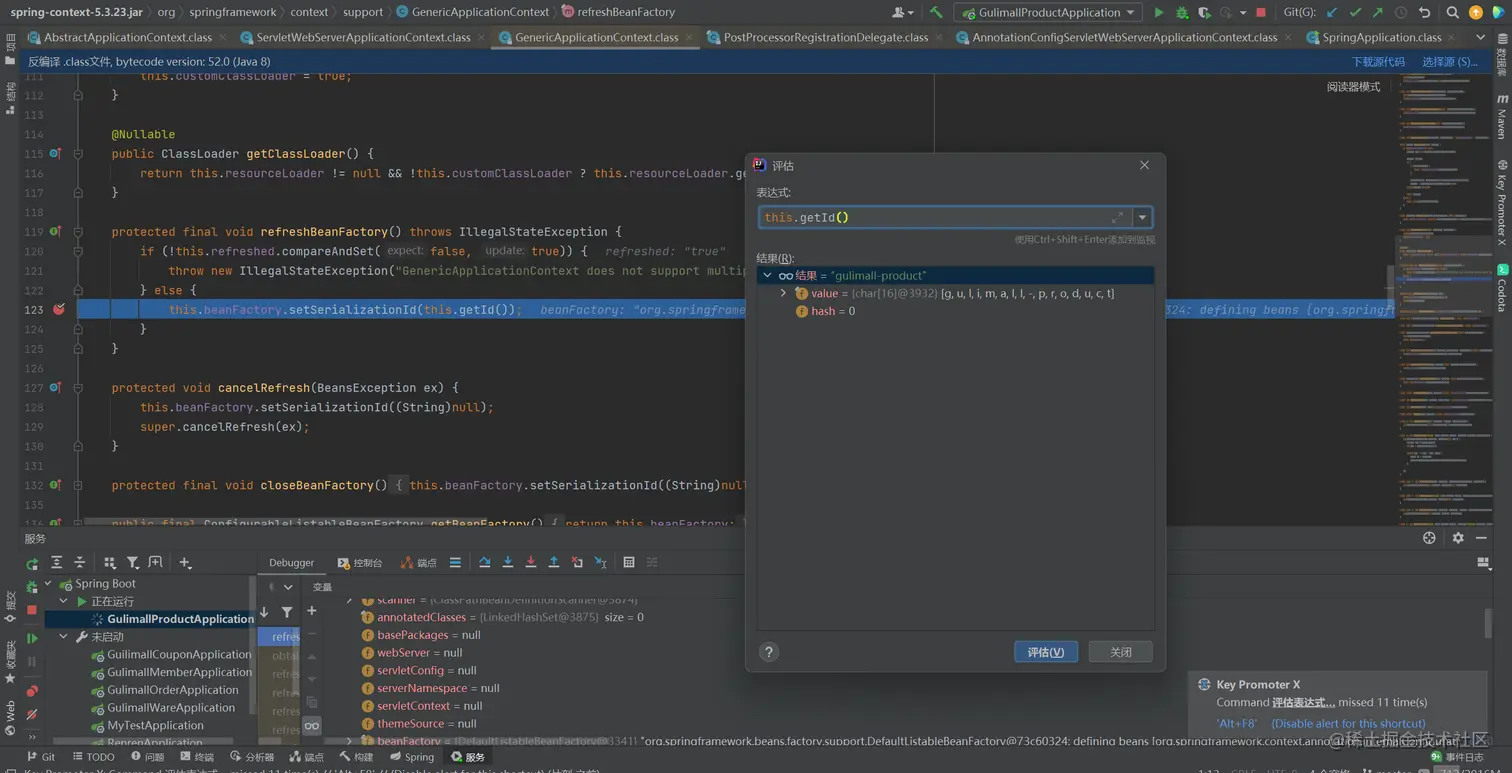
Task: Open SpringApplication.class editor tab
Action: (1381, 38)
